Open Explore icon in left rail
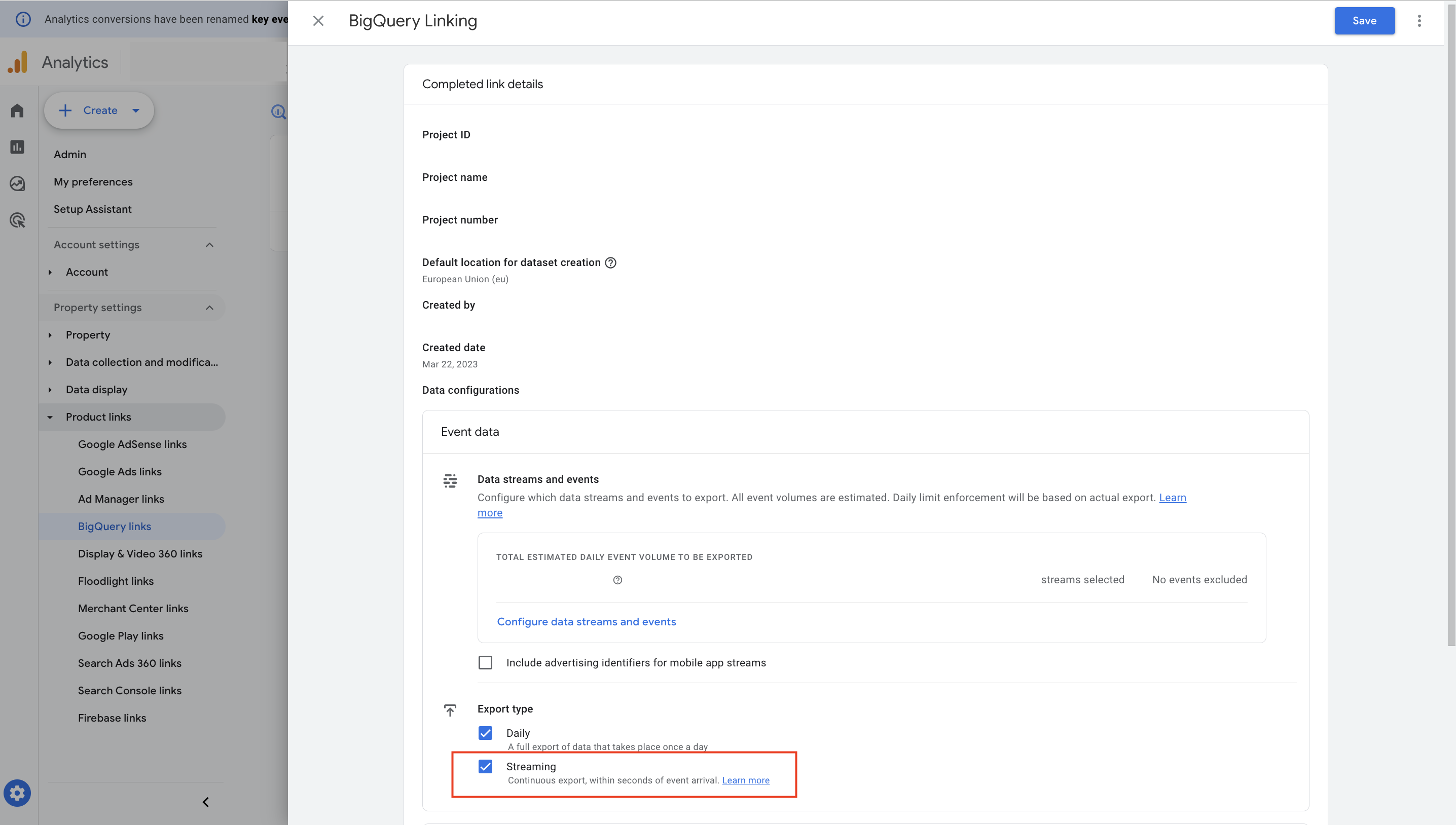 (18, 183)
